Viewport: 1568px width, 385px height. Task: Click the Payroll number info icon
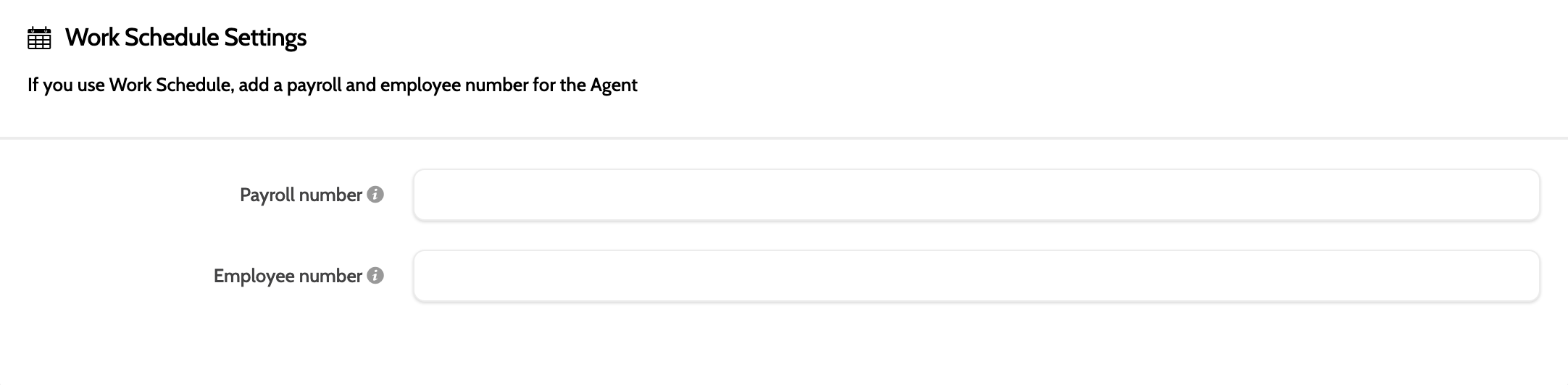[x=375, y=195]
